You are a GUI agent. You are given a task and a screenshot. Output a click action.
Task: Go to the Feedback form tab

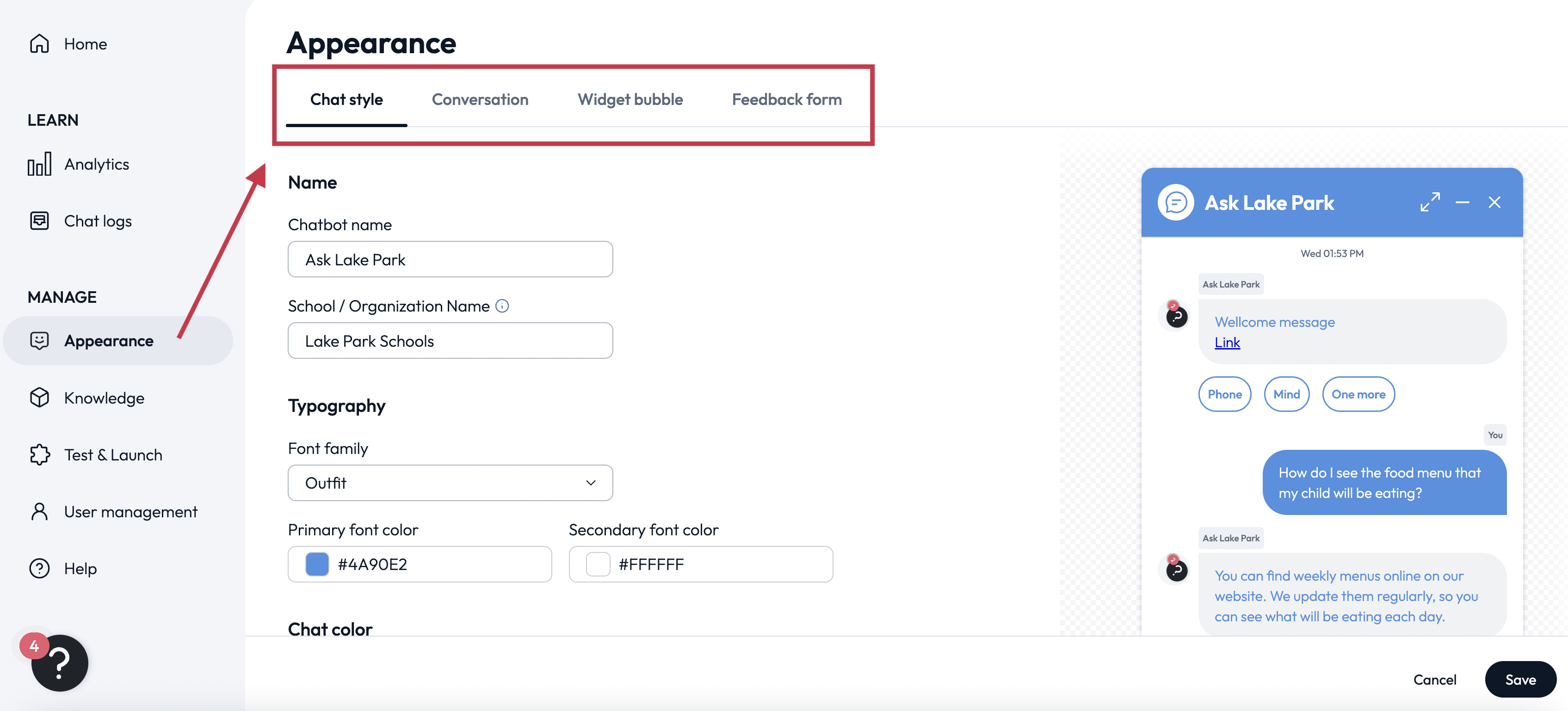[x=787, y=99]
